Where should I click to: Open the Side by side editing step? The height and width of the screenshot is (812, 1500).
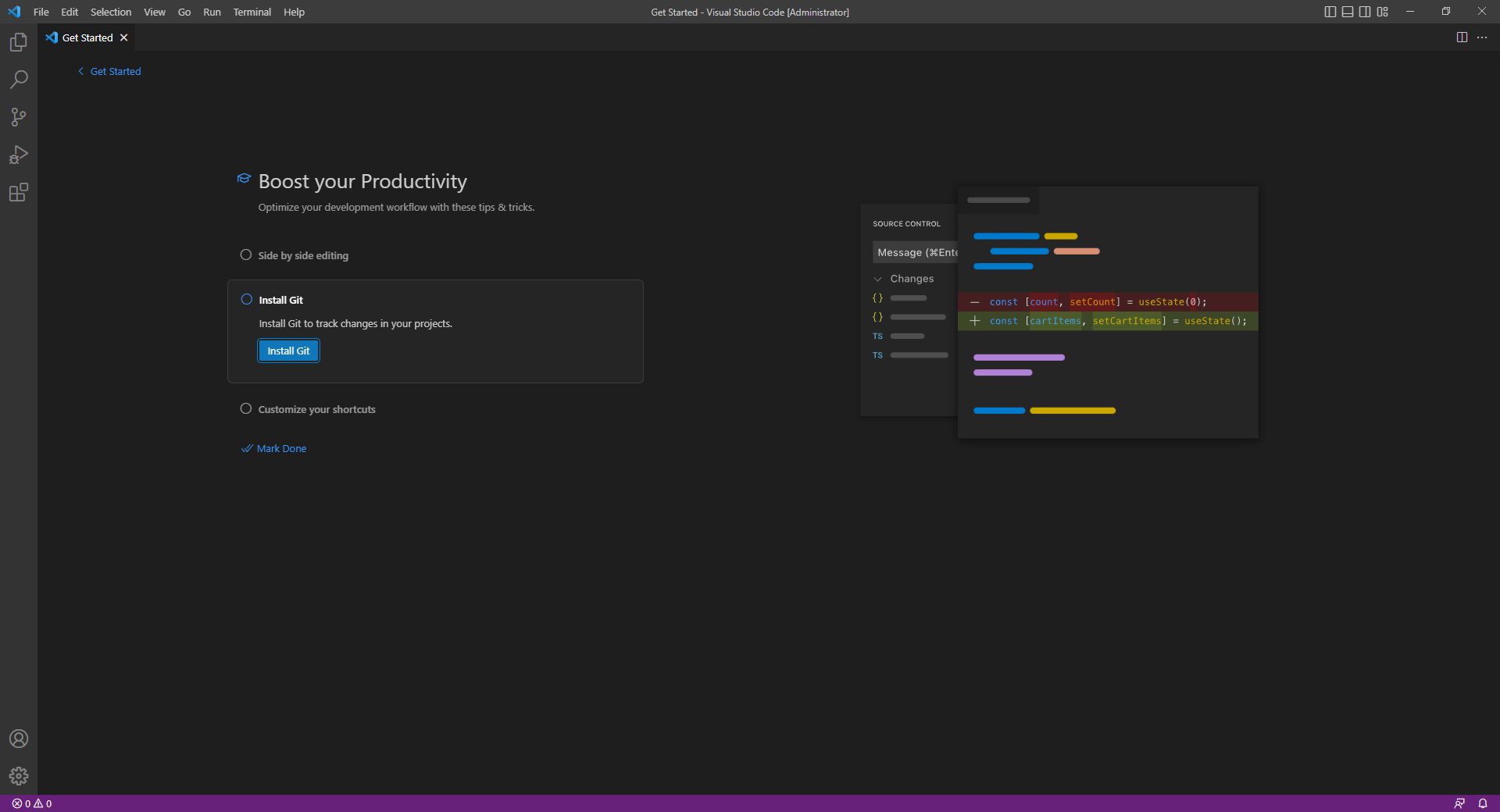pyautogui.click(x=303, y=256)
